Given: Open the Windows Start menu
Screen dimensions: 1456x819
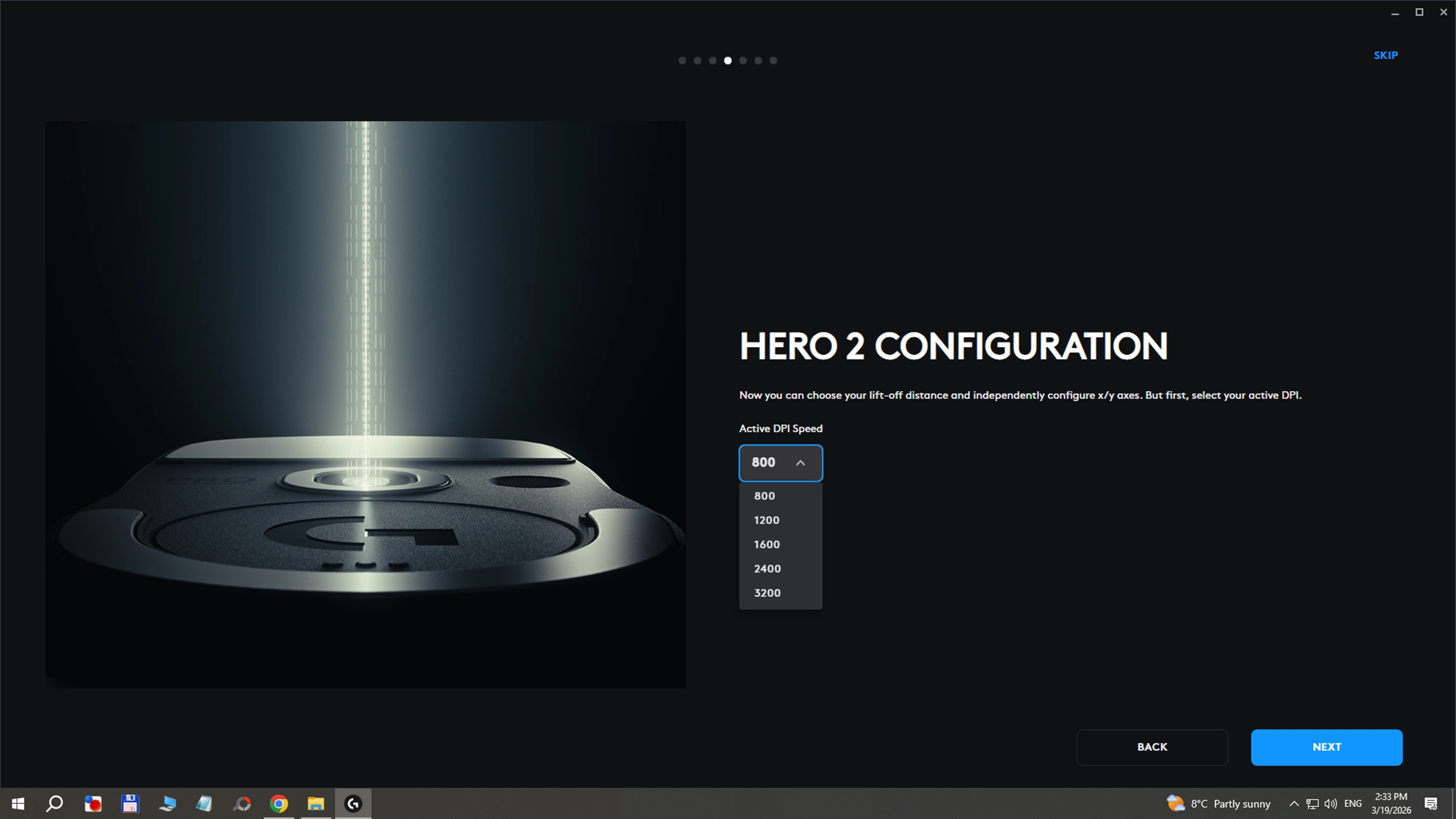Looking at the screenshot, I should click(18, 804).
